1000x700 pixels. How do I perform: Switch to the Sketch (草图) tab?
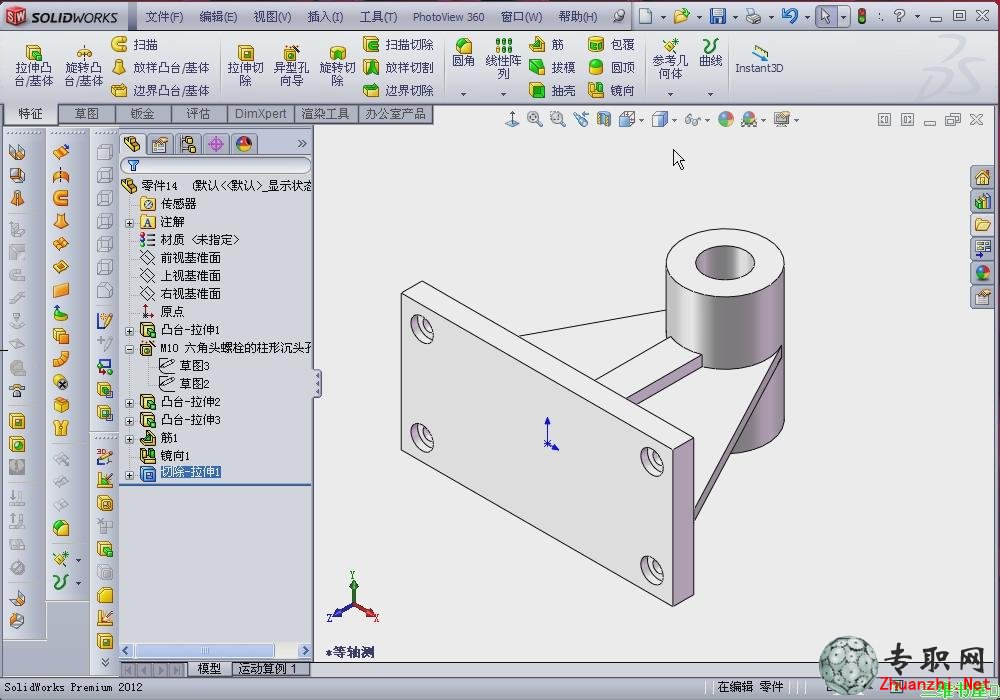pyautogui.click(x=87, y=113)
